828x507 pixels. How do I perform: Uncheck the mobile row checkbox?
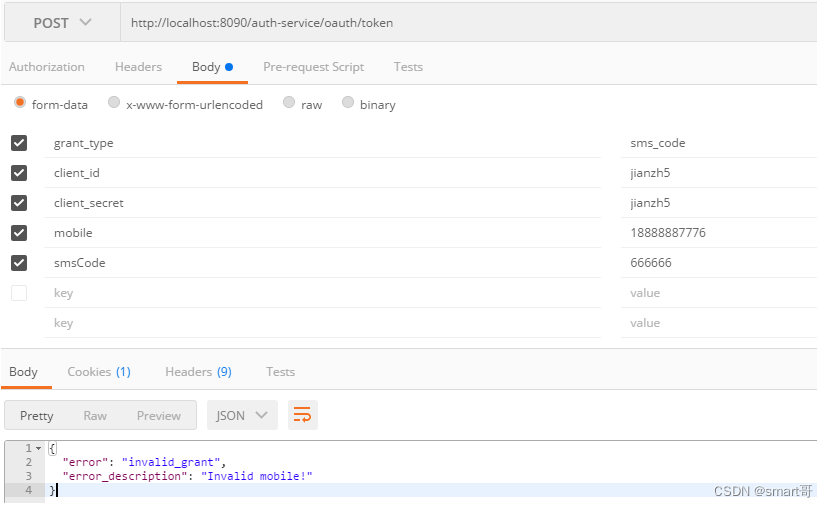[x=19, y=233]
